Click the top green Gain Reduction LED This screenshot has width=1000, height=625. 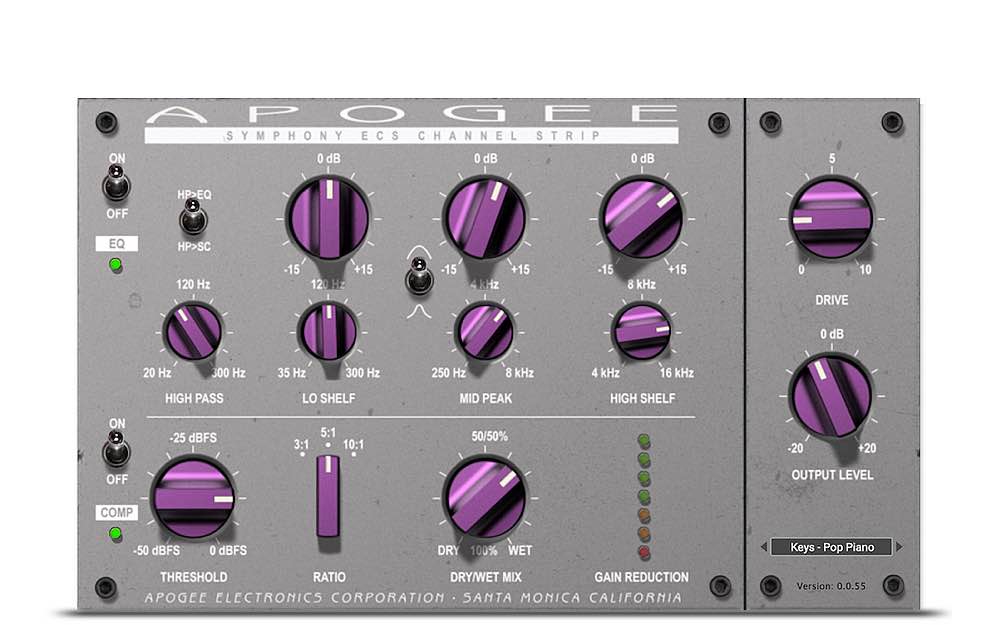click(x=644, y=441)
